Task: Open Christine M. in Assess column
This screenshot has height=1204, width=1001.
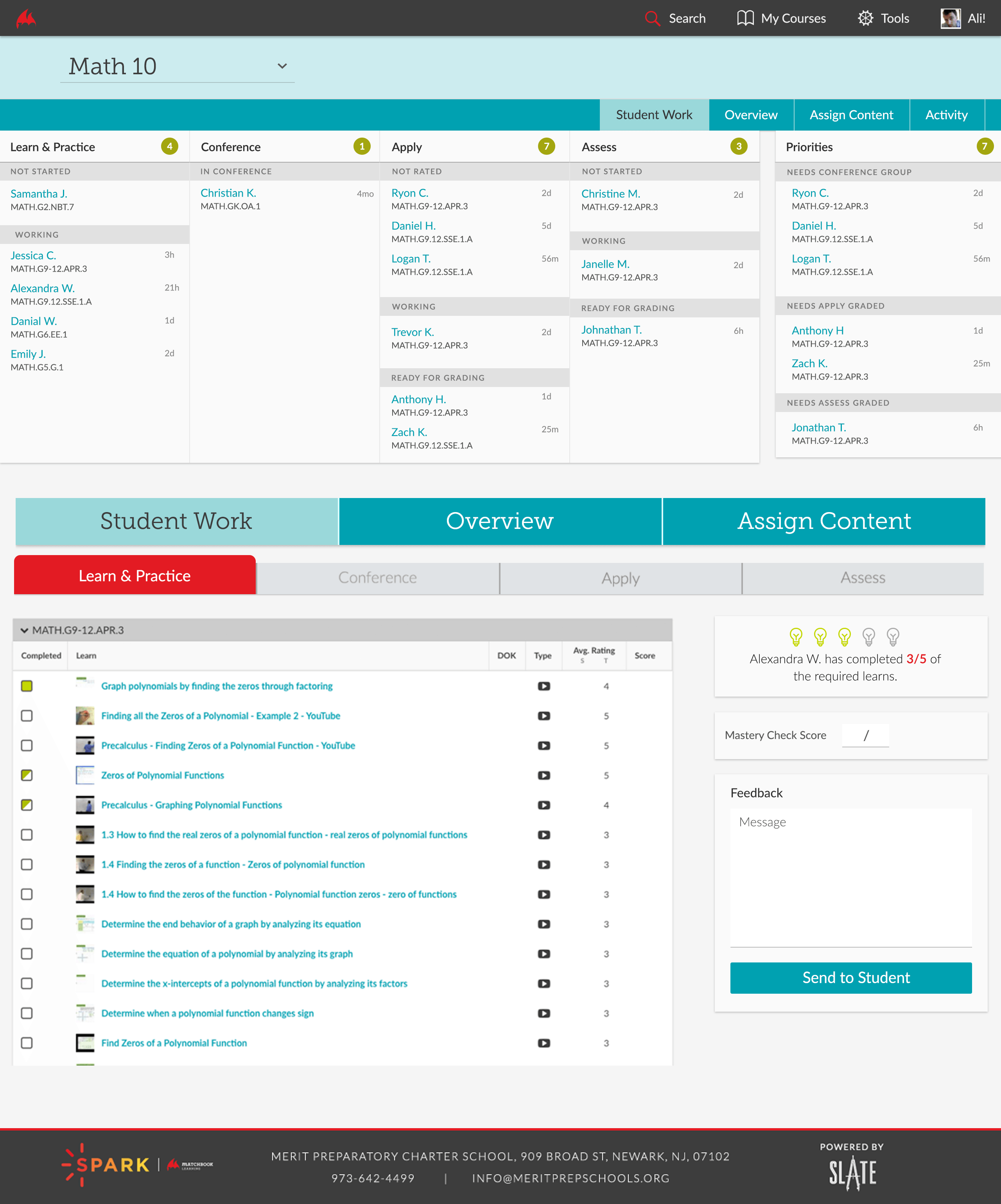Action: tap(610, 194)
